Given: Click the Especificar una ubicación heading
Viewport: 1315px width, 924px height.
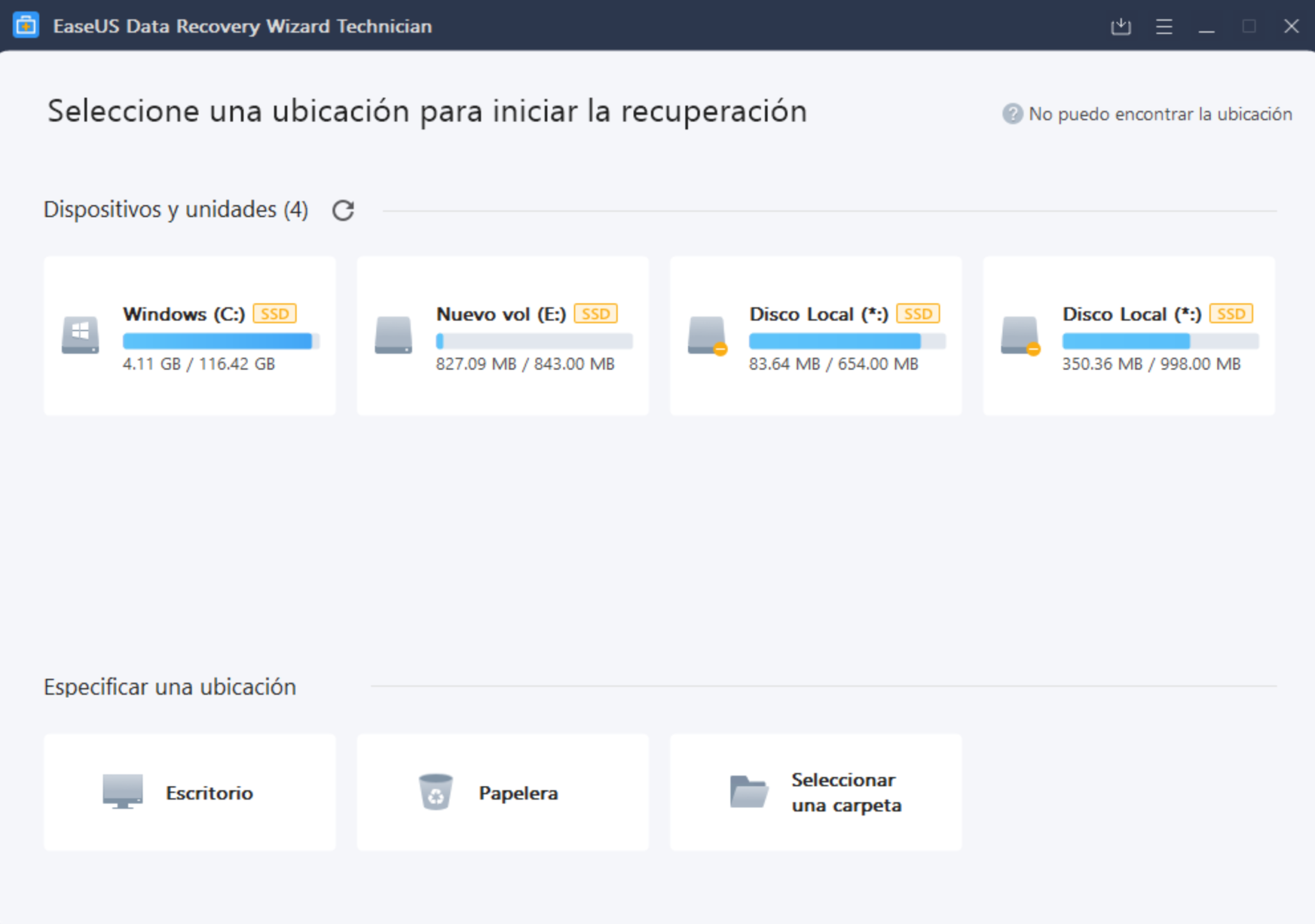Looking at the screenshot, I should [170, 687].
